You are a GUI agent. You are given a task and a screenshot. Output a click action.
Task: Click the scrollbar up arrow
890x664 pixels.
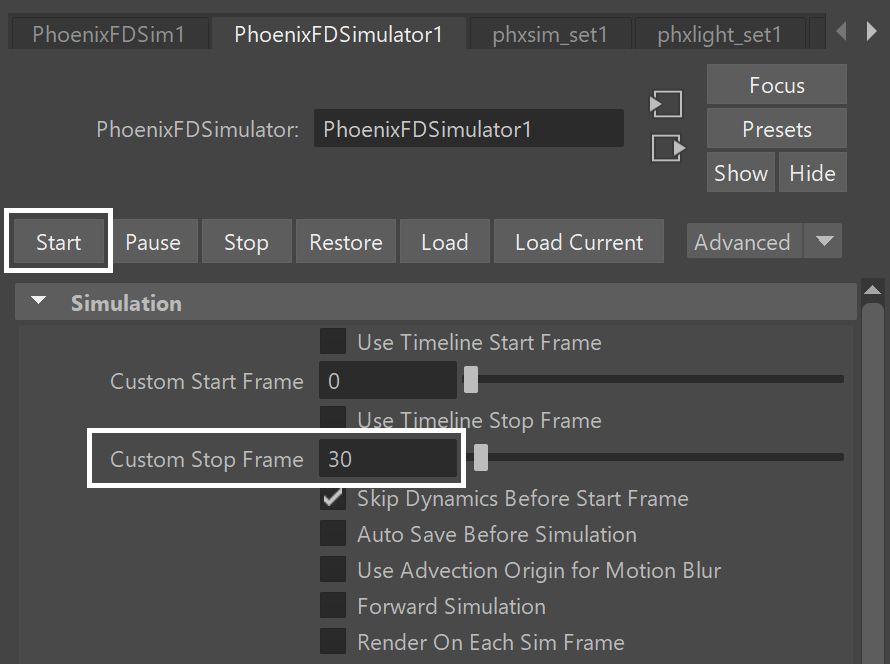[x=872, y=291]
